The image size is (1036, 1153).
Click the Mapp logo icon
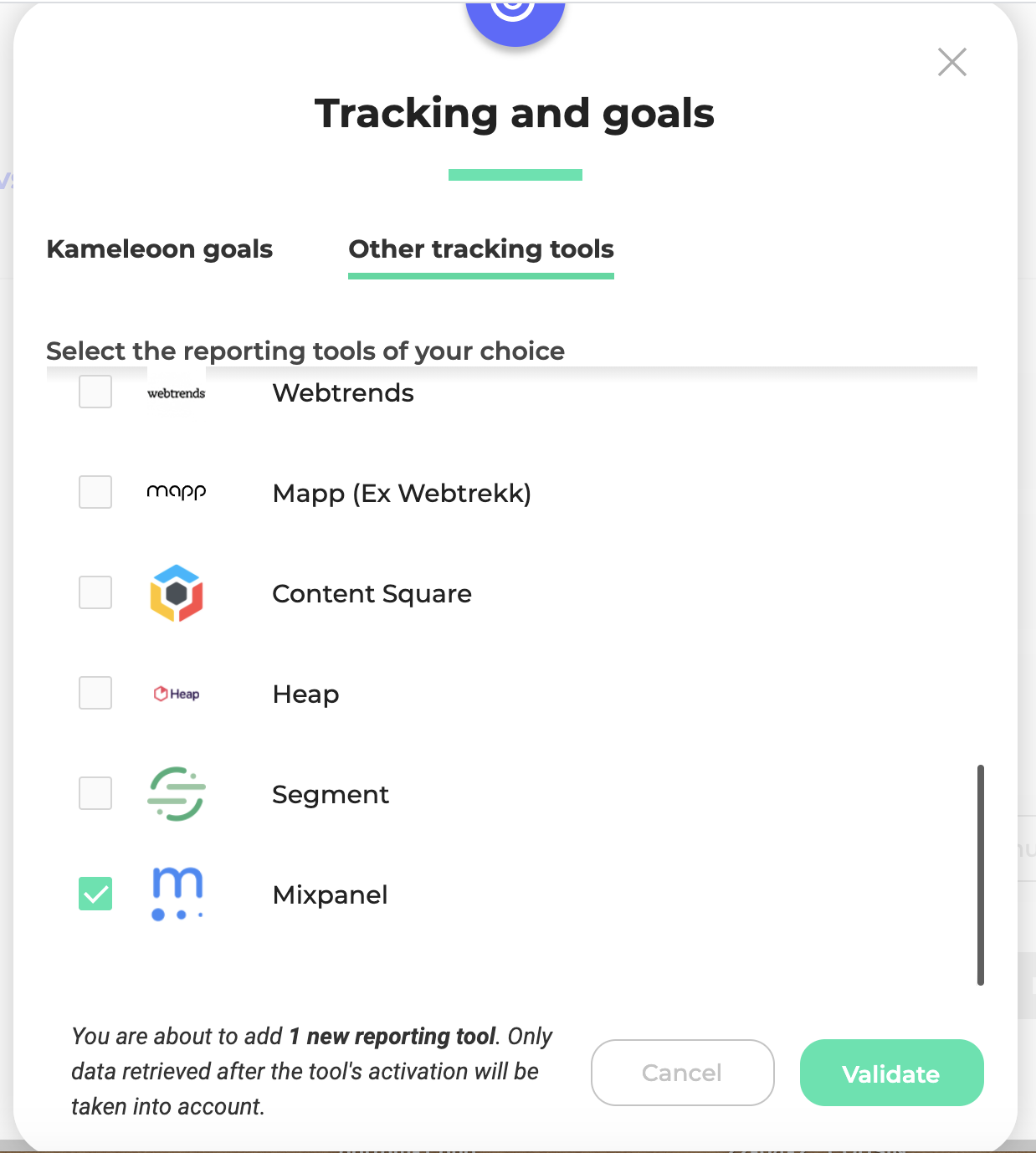point(177,492)
